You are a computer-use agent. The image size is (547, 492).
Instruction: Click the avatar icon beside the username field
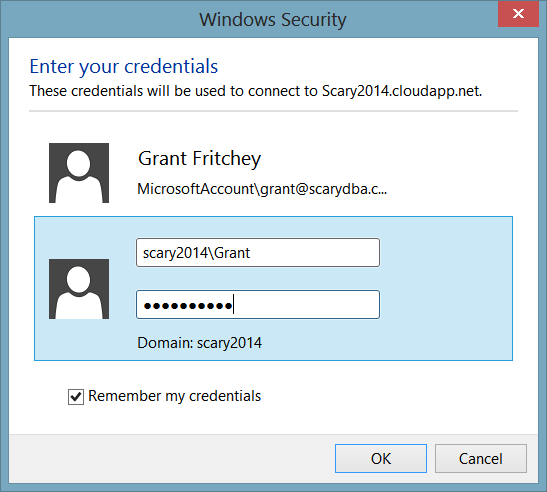[x=79, y=289]
